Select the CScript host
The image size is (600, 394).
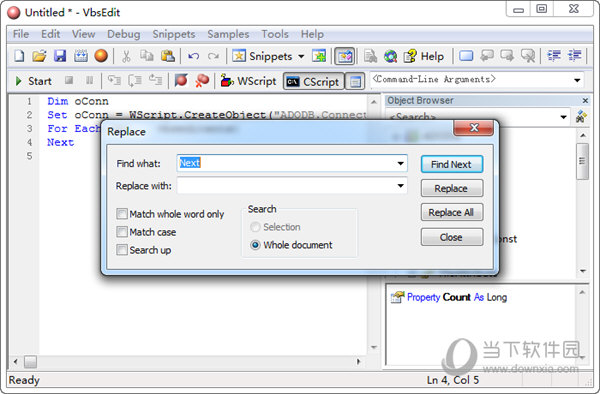click(313, 81)
